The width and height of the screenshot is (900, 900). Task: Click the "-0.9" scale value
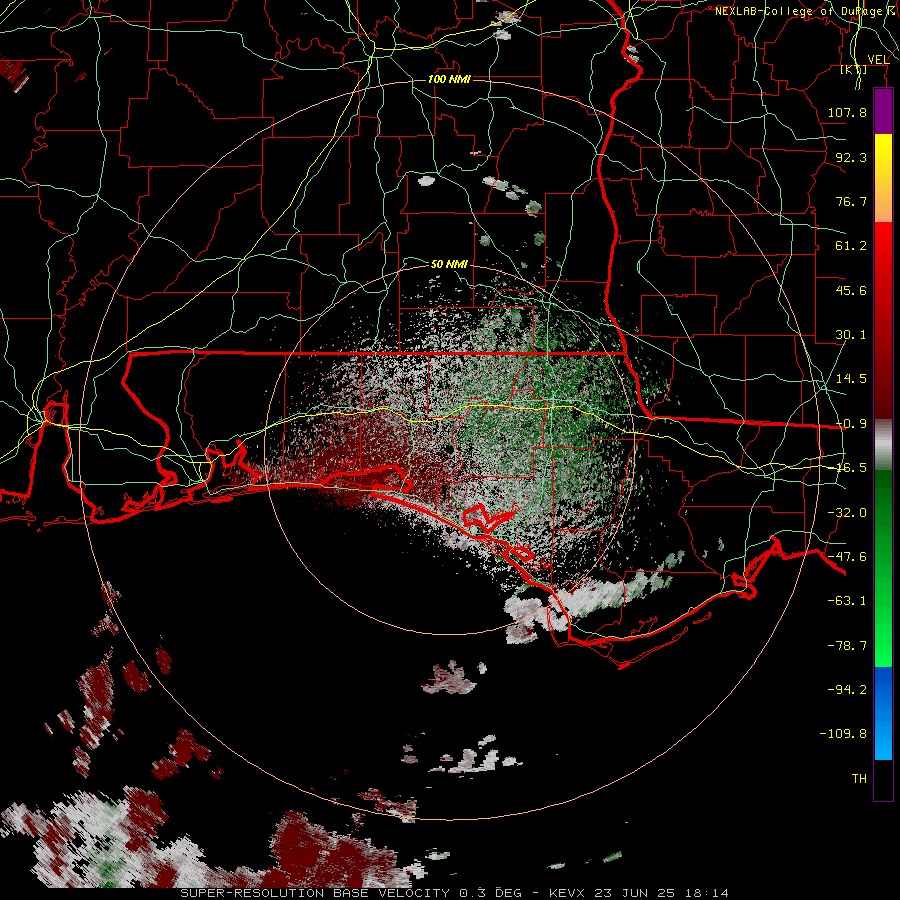pos(851,424)
